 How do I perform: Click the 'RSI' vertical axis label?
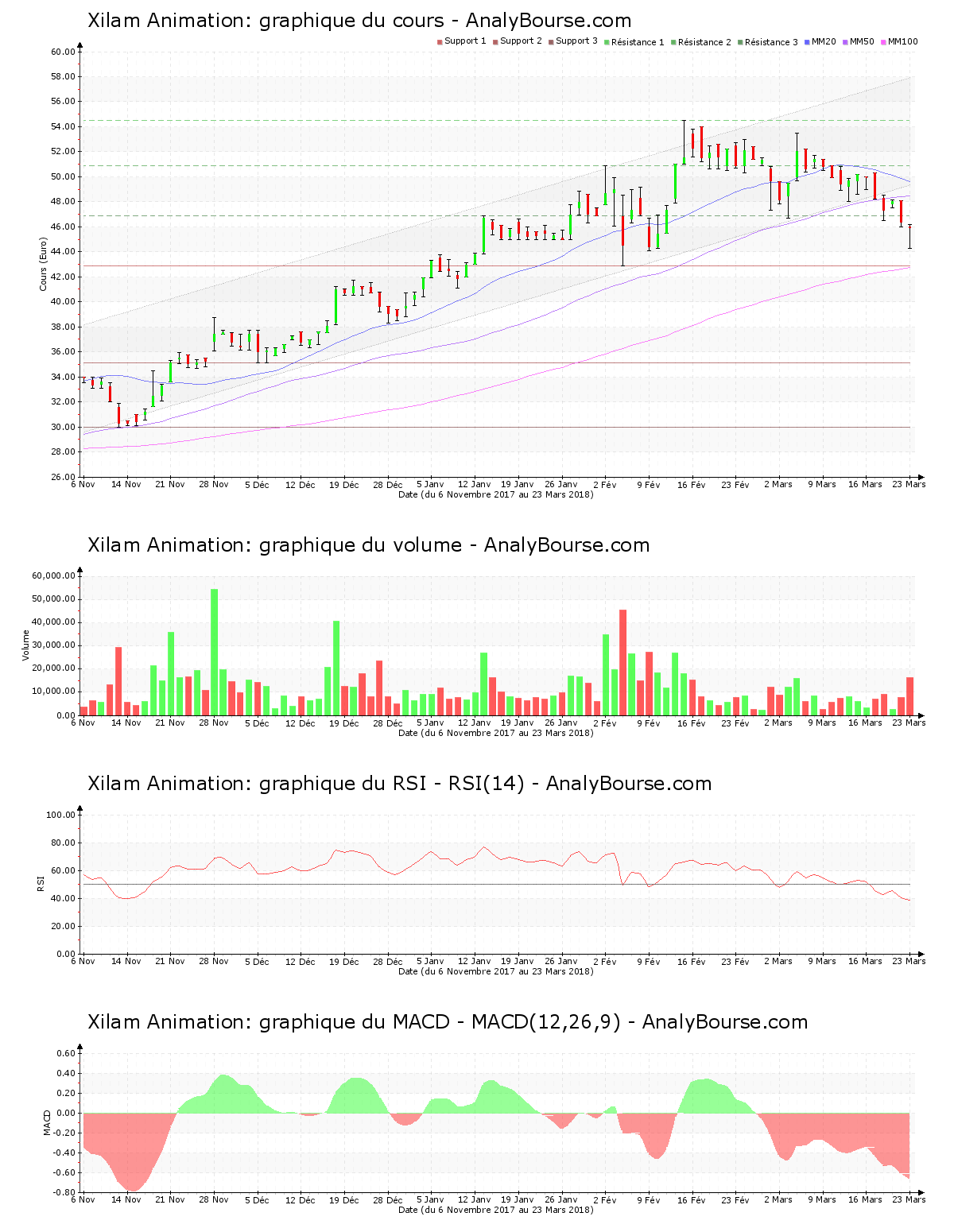click(x=40, y=883)
